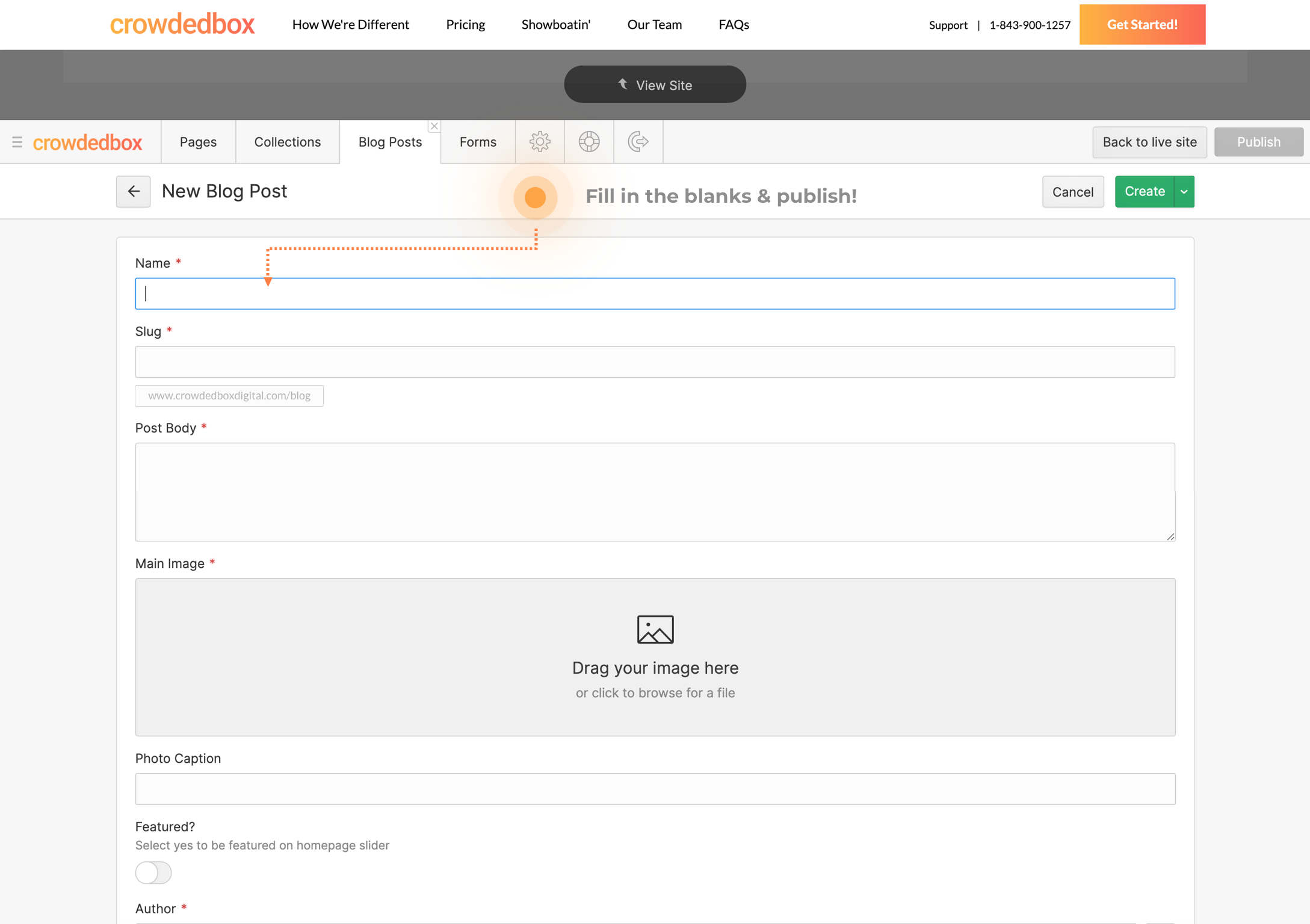Open the help lifebuoy icon
The image size is (1310, 924).
589,142
